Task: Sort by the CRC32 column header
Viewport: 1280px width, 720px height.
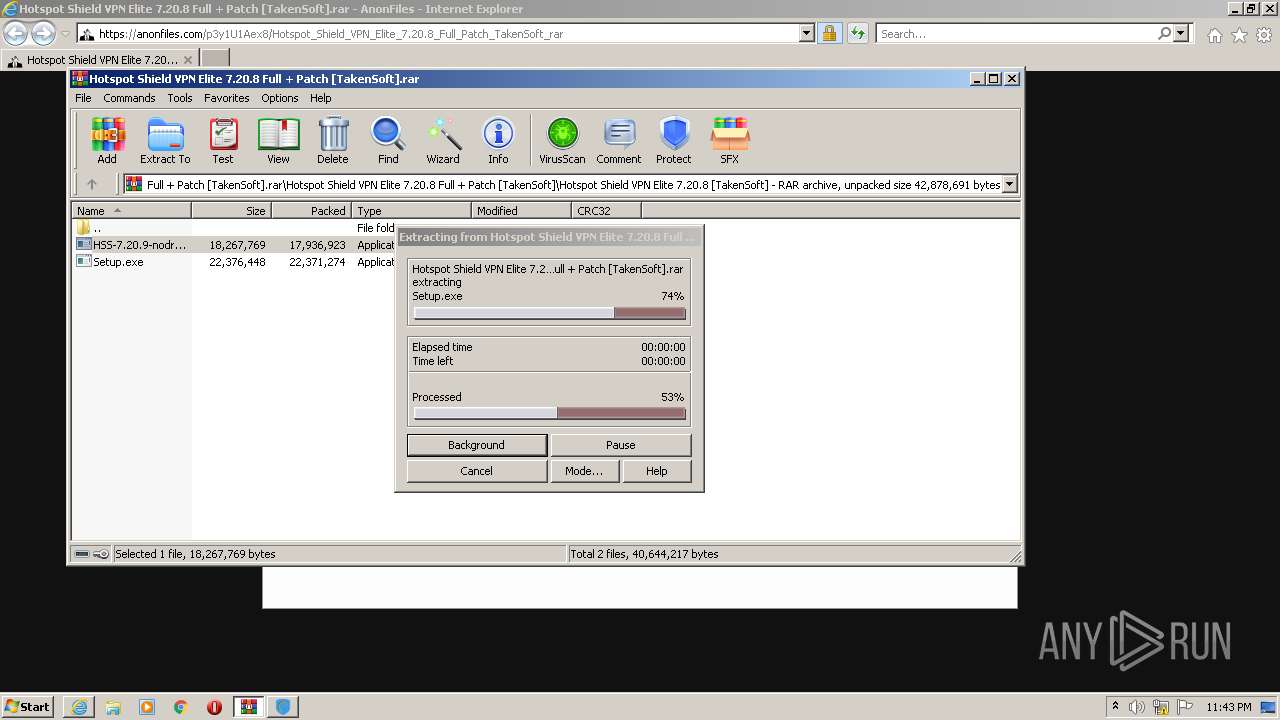Action: click(x=606, y=211)
